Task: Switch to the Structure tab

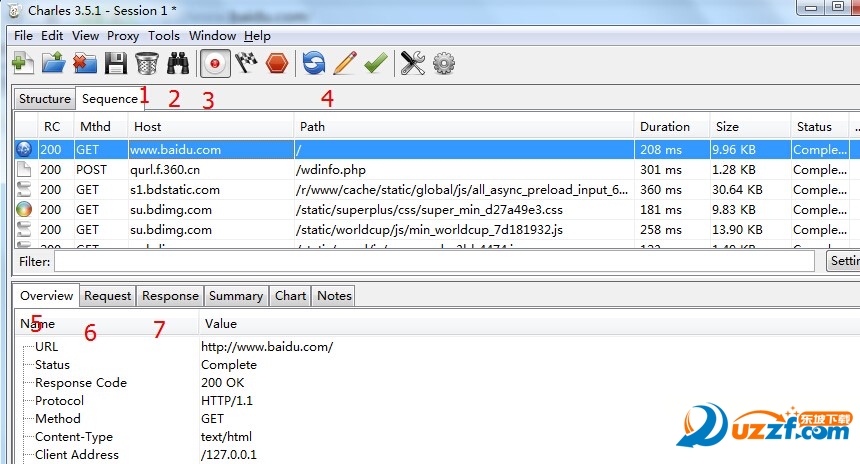Action: [x=44, y=99]
